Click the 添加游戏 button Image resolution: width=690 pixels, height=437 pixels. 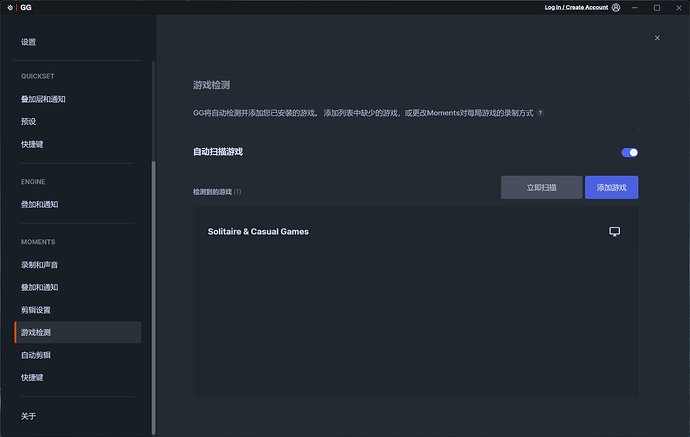pyautogui.click(x=611, y=187)
